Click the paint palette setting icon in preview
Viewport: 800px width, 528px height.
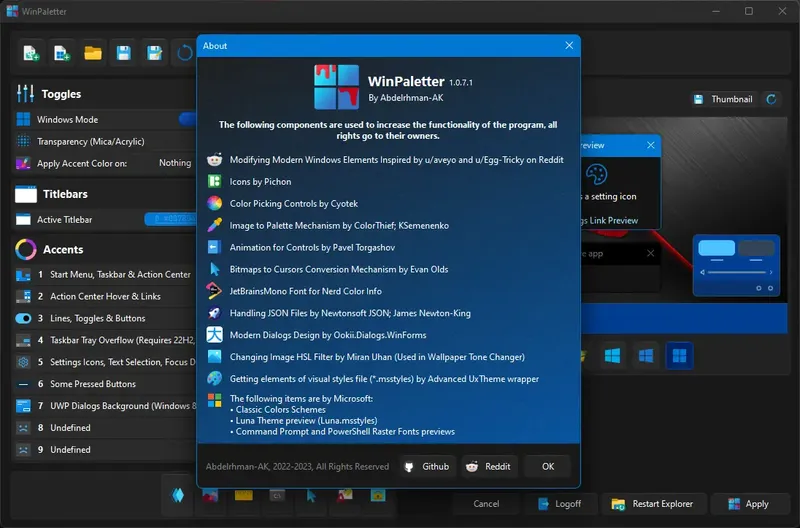point(596,174)
